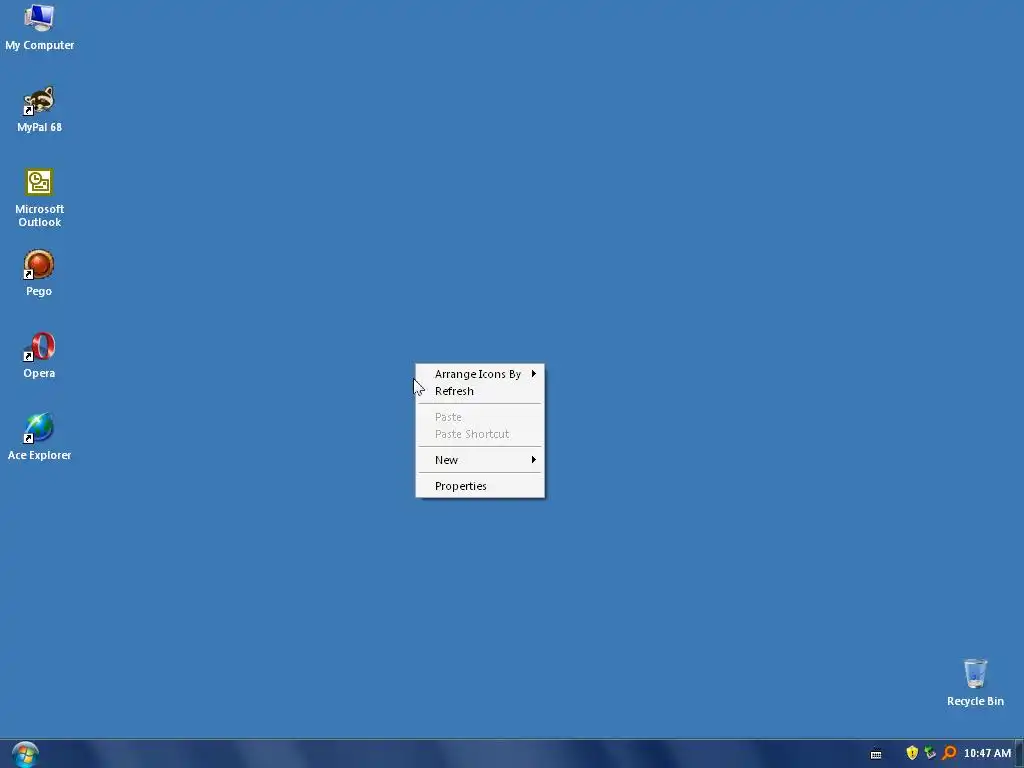Select the Recycle Bin icon

pyautogui.click(x=975, y=682)
